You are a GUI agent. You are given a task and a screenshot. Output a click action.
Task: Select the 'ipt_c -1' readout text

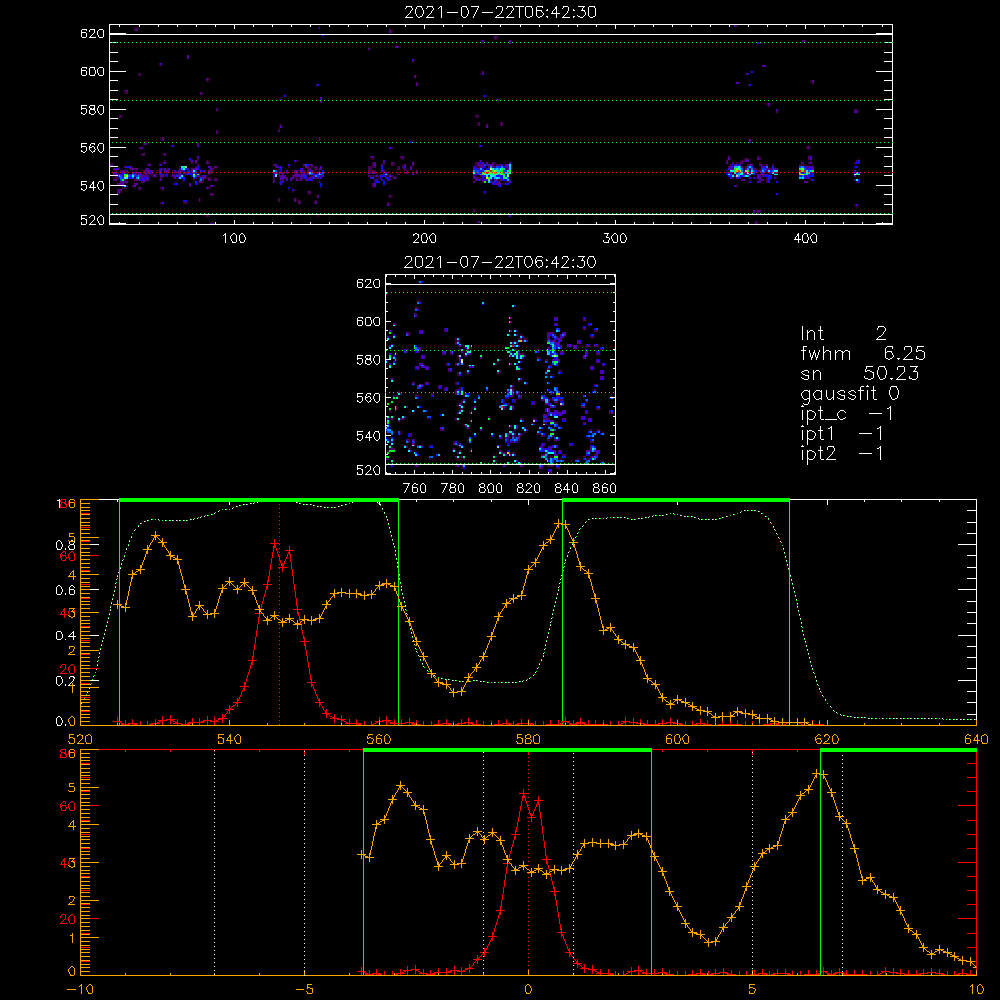click(x=847, y=414)
